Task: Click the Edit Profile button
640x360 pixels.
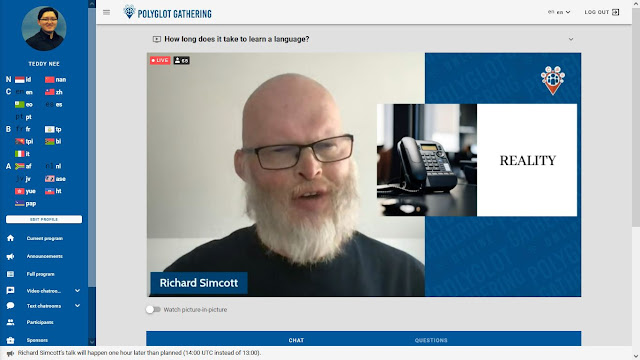Action: (x=44, y=219)
